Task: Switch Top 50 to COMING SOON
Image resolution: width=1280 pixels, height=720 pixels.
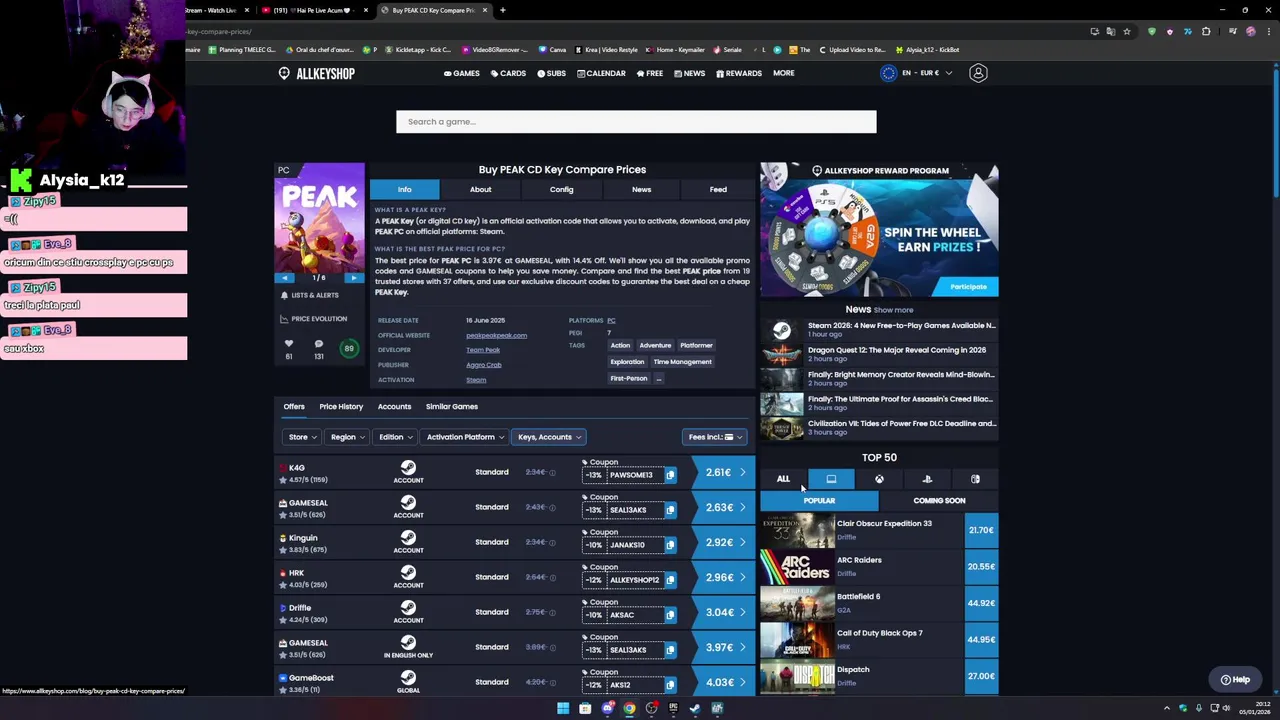Action: click(x=939, y=500)
